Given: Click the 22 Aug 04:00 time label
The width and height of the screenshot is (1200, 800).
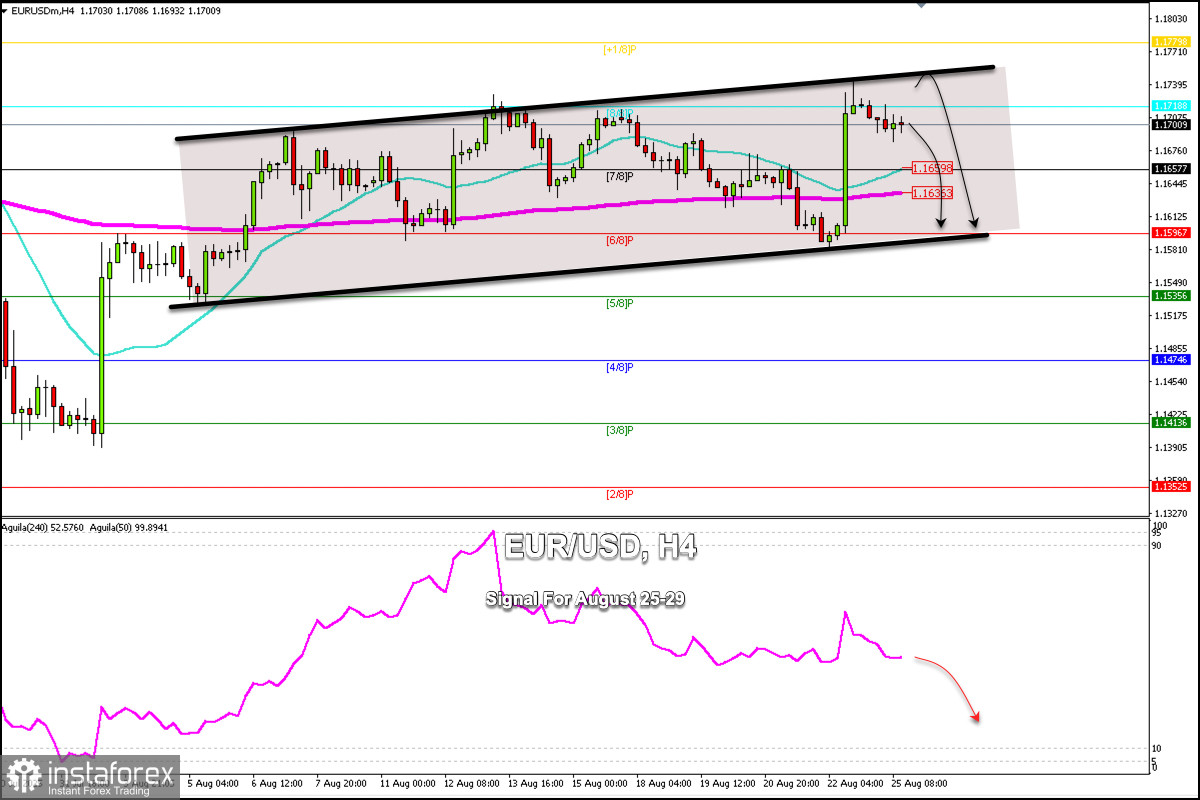Looking at the screenshot, I should pos(858,784).
